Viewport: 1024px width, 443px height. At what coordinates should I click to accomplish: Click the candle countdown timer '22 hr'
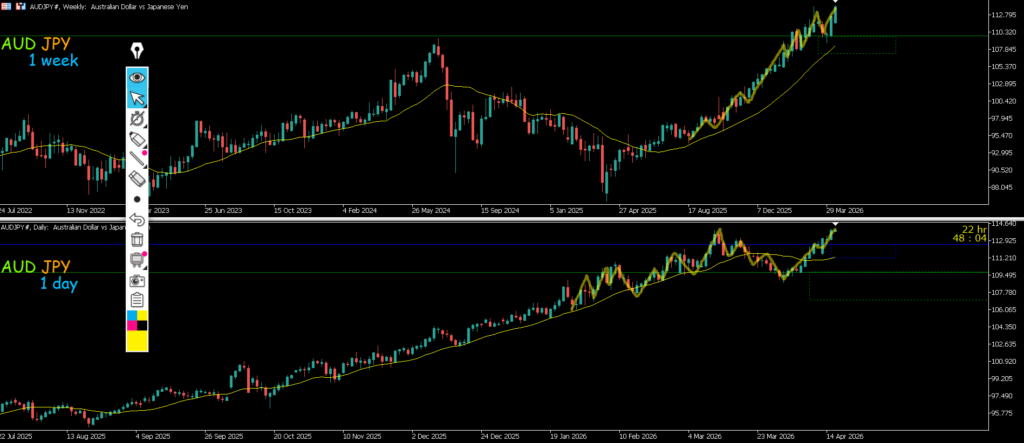[x=974, y=229]
